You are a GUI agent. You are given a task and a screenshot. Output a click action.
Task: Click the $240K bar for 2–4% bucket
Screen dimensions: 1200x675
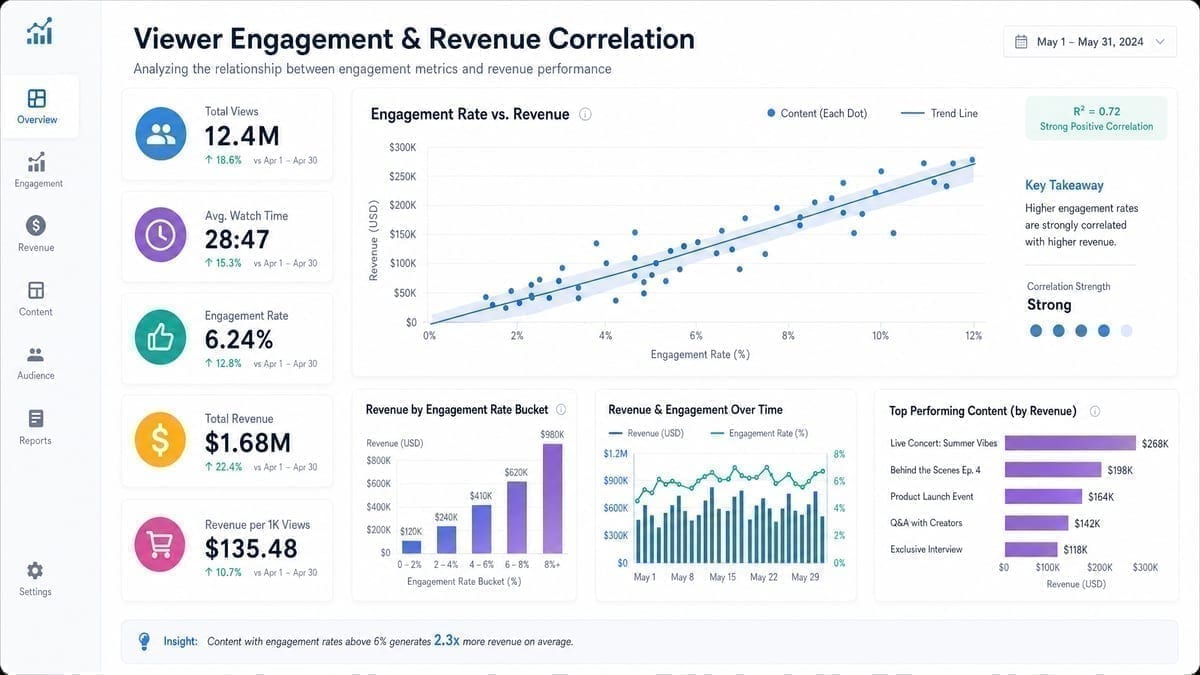click(x=446, y=540)
